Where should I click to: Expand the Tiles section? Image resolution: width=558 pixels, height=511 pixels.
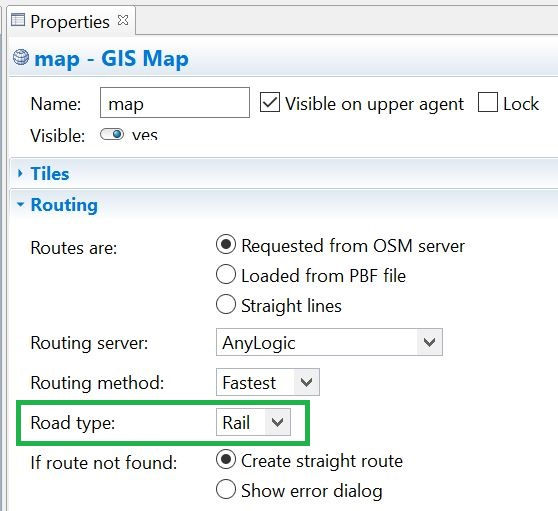click(x=20, y=174)
